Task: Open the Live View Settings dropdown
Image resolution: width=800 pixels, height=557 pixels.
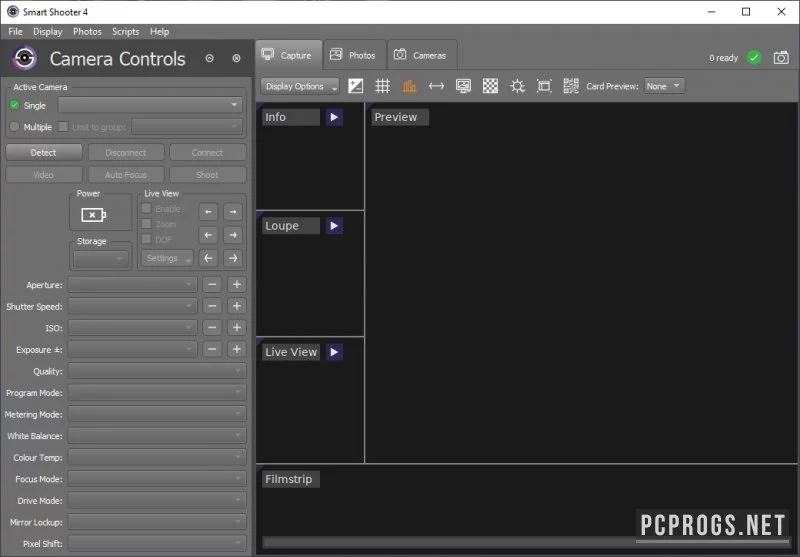Action: [x=167, y=258]
